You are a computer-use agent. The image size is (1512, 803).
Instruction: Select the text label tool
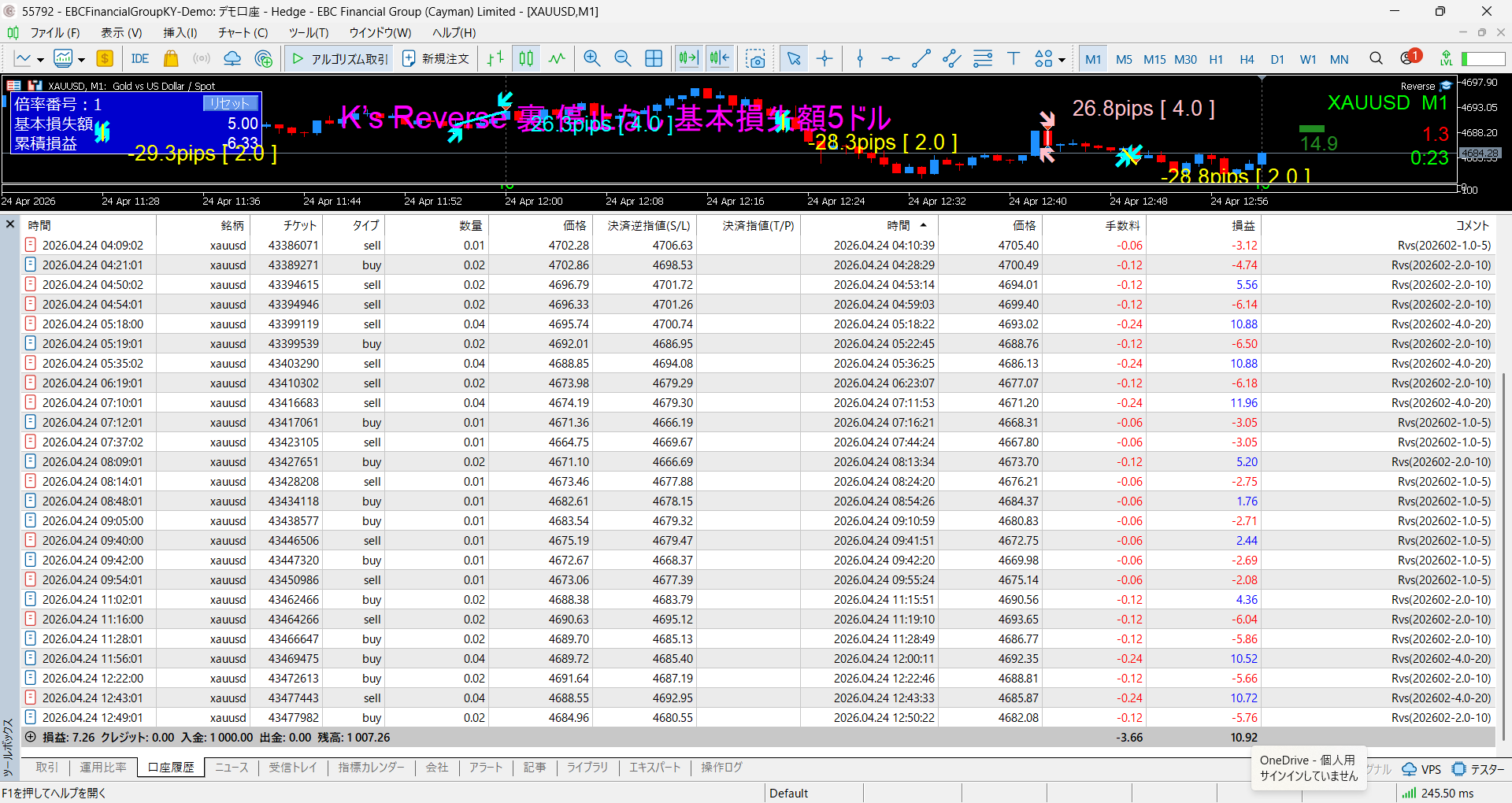click(x=1014, y=59)
